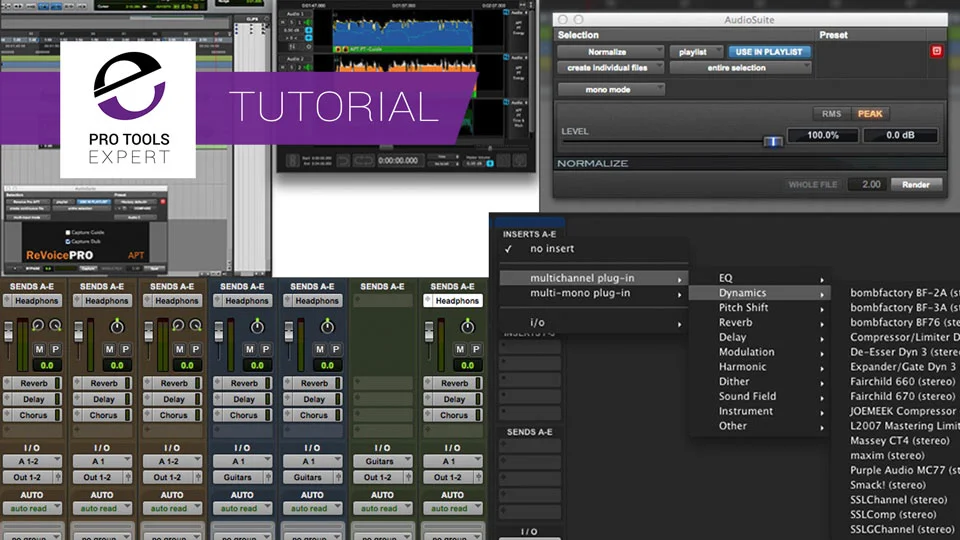Switch Normalize mode to RMS

pyautogui.click(x=831, y=114)
